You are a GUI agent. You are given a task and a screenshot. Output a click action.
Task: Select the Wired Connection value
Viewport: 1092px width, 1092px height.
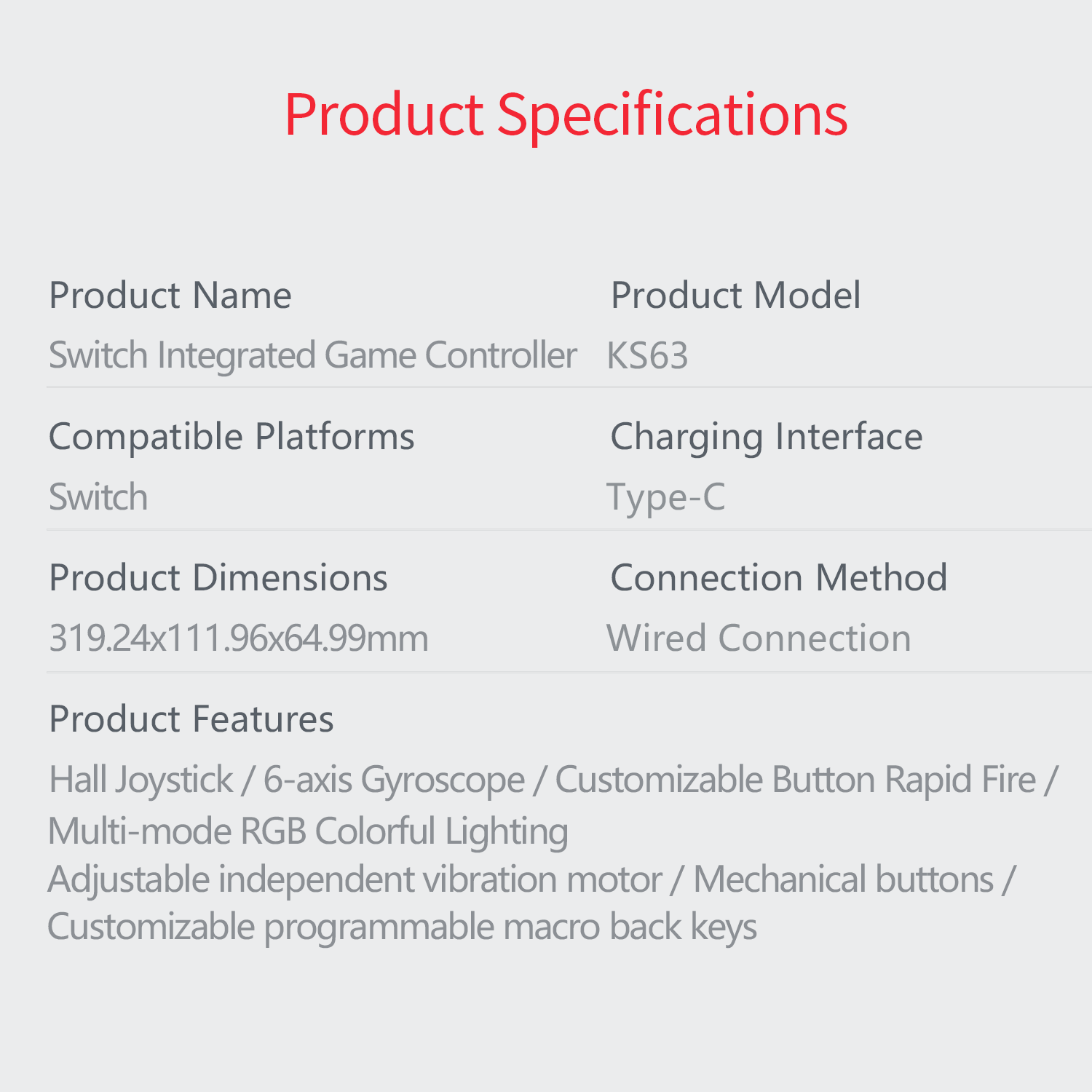pyautogui.click(x=759, y=638)
